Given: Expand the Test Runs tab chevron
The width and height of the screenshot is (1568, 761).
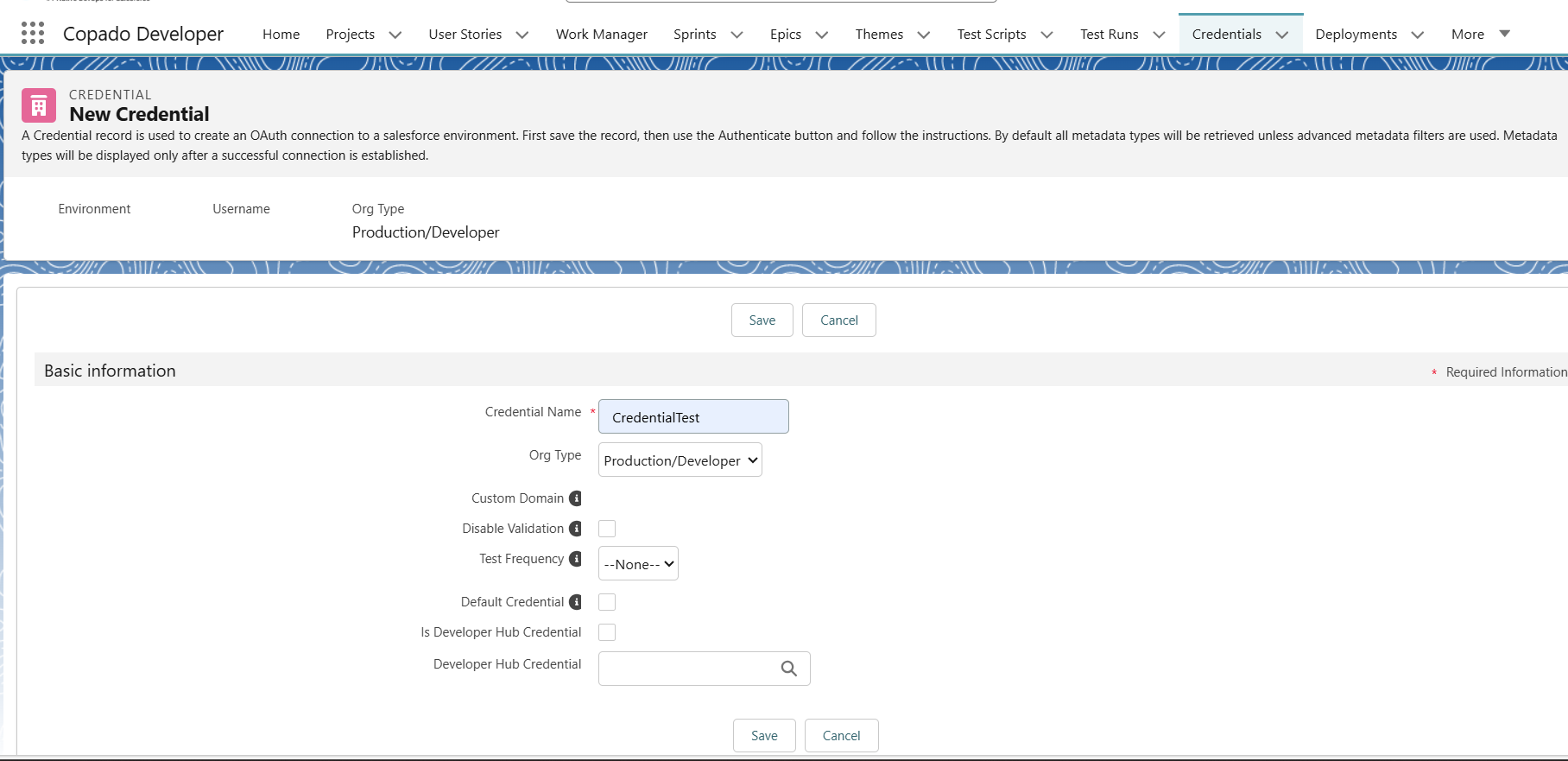Looking at the screenshot, I should click(x=1160, y=35).
